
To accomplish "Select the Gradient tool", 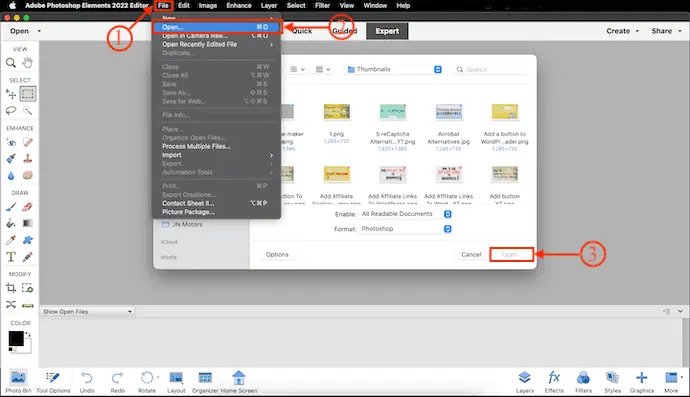I will coord(28,223).
